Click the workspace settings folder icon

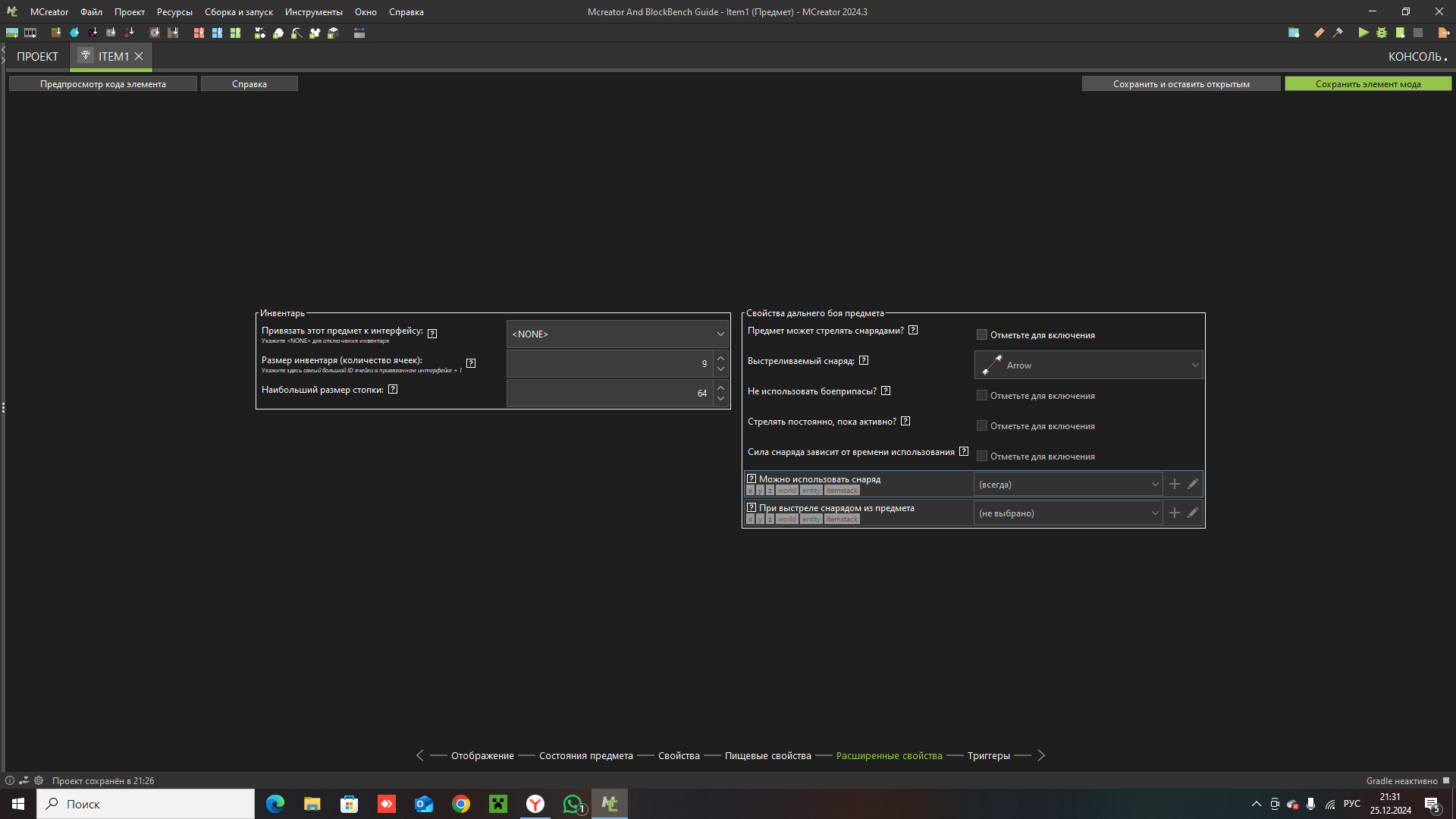[1294, 33]
